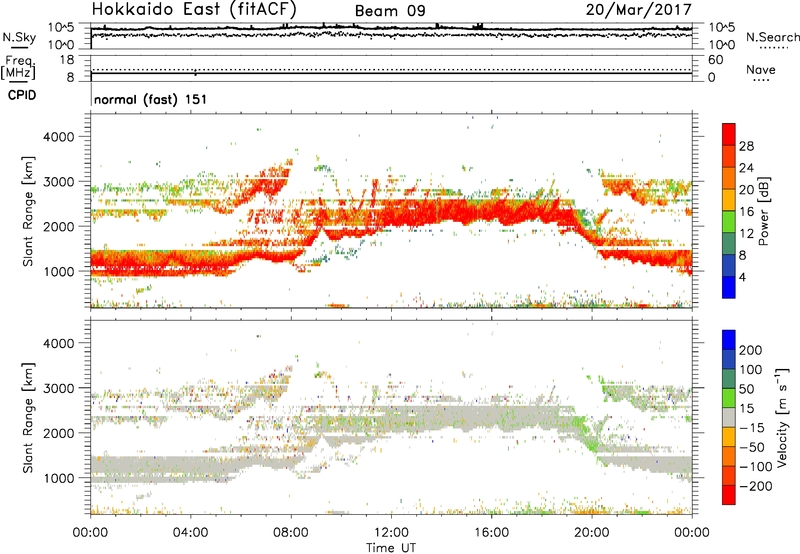
Task: Click the "18" tick on the frequency axis
Action: pyautogui.click(x=67, y=60)
